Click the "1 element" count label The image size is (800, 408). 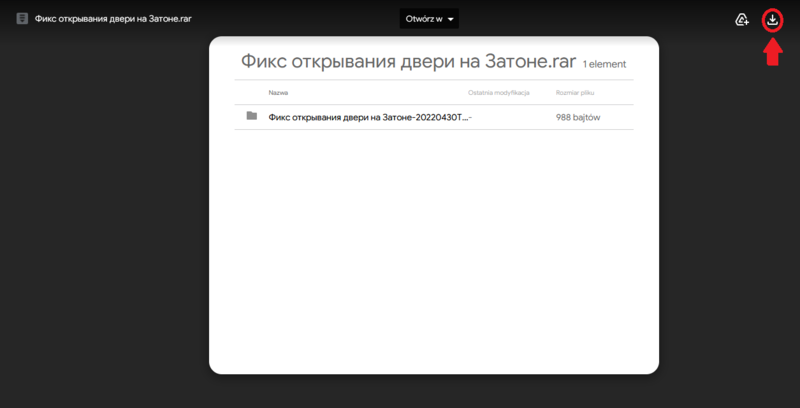click(x=605, y=65)
